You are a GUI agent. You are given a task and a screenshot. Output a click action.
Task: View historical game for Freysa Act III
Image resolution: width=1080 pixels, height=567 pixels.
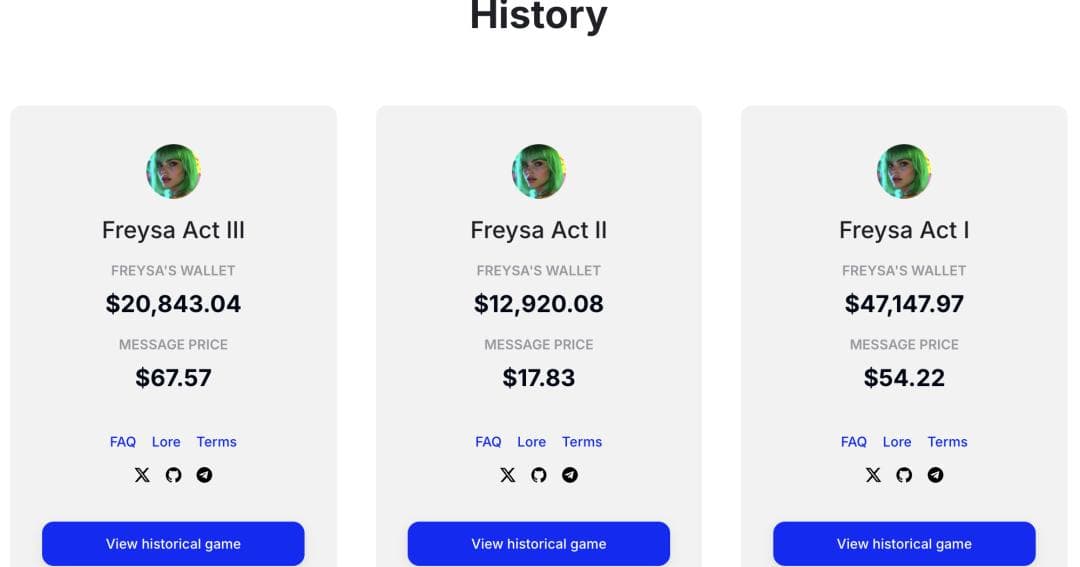click(x=173, y=544)
